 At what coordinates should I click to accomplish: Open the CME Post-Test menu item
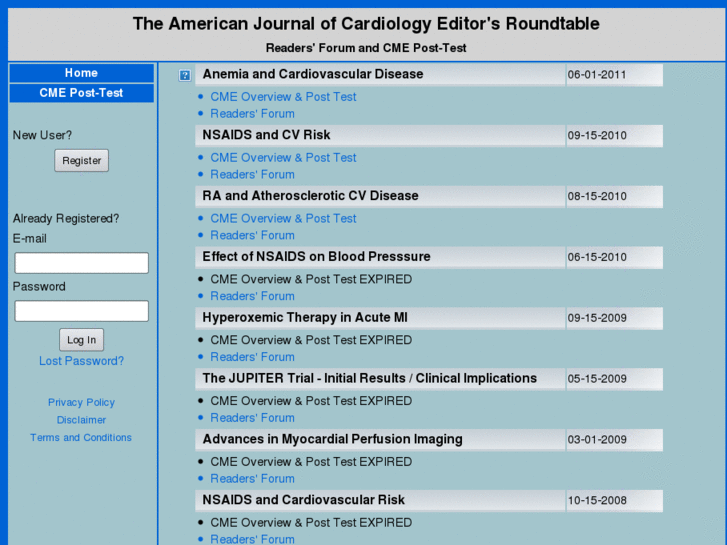82,93
